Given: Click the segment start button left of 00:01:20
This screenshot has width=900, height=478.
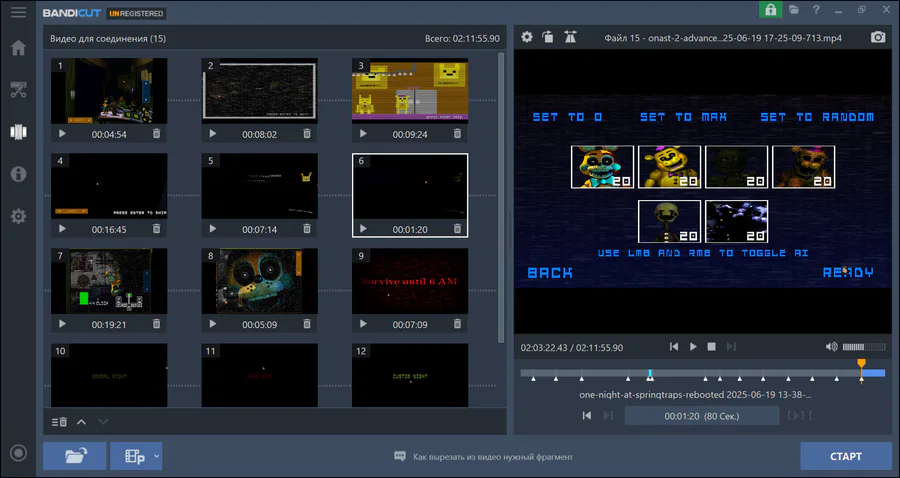Looking at the screenshot, I should tap(587, 415).
